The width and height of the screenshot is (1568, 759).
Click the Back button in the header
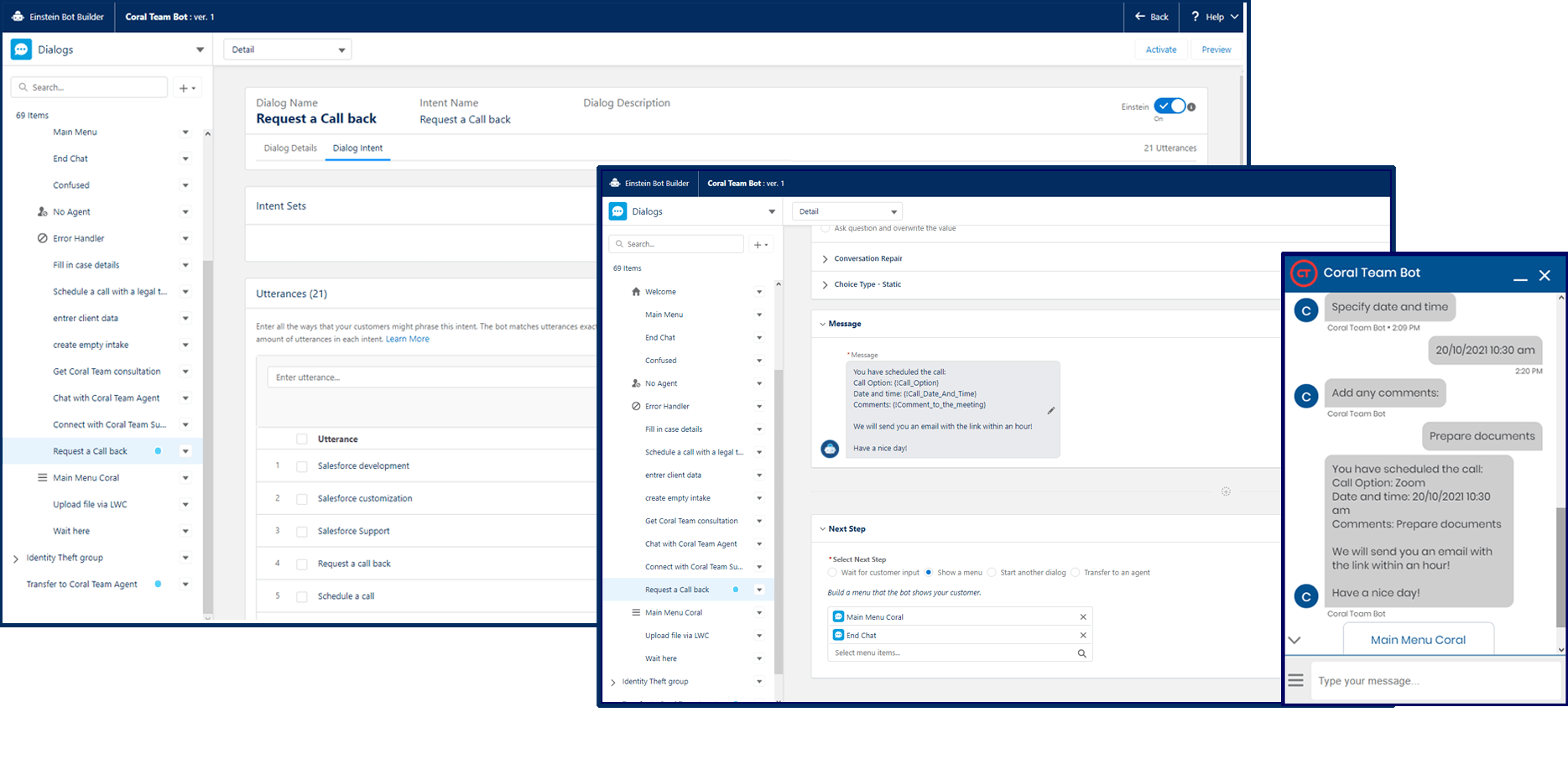[1151, 17]
